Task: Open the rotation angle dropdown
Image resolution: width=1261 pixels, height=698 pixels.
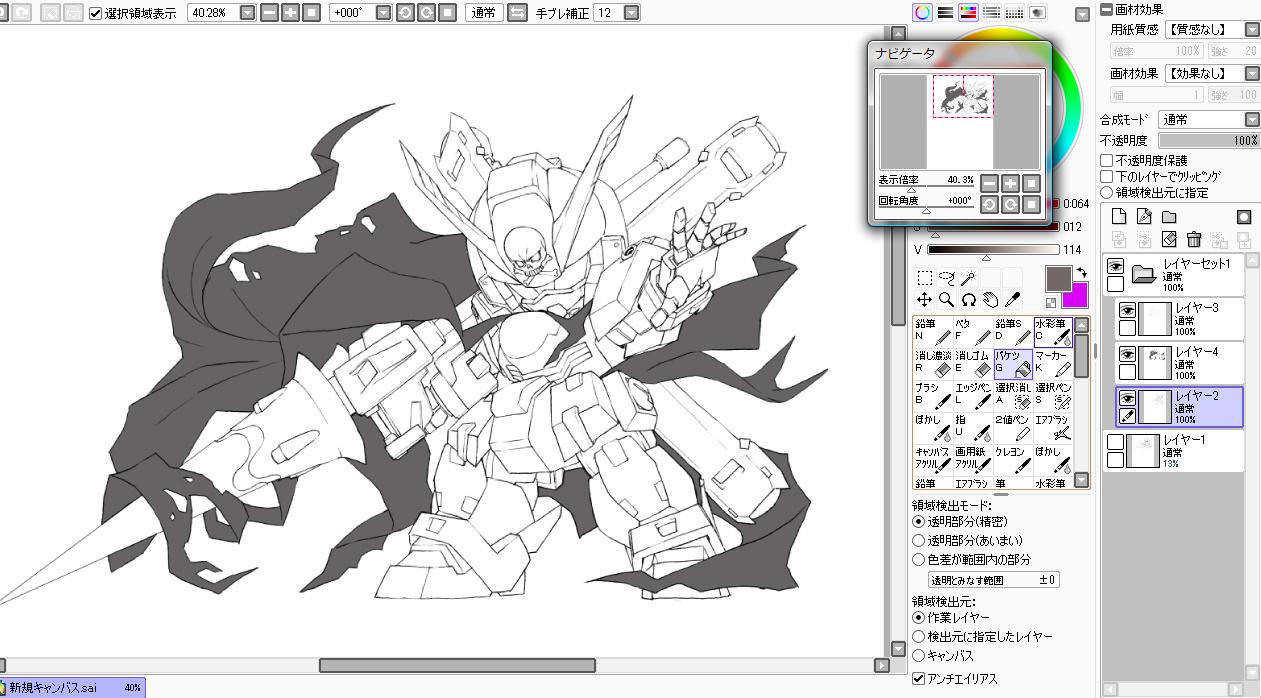Action: click(381, 13)
